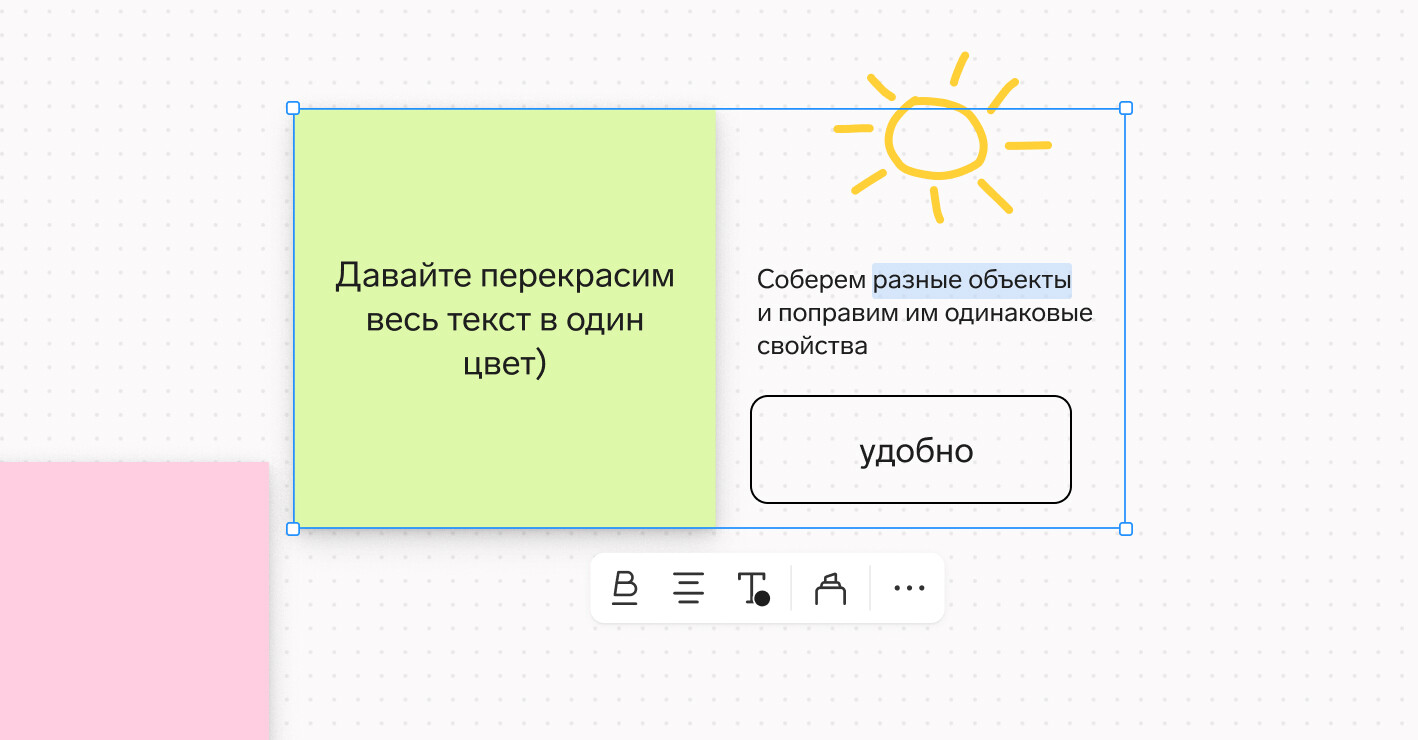Click Давайте перекрасим on the green sticky
This screenshot has height=740, width=1418.
(x=505, y=275)
